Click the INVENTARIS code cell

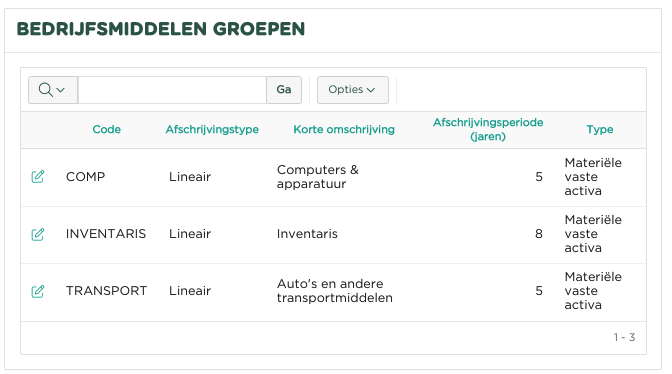tap(106, 234)
